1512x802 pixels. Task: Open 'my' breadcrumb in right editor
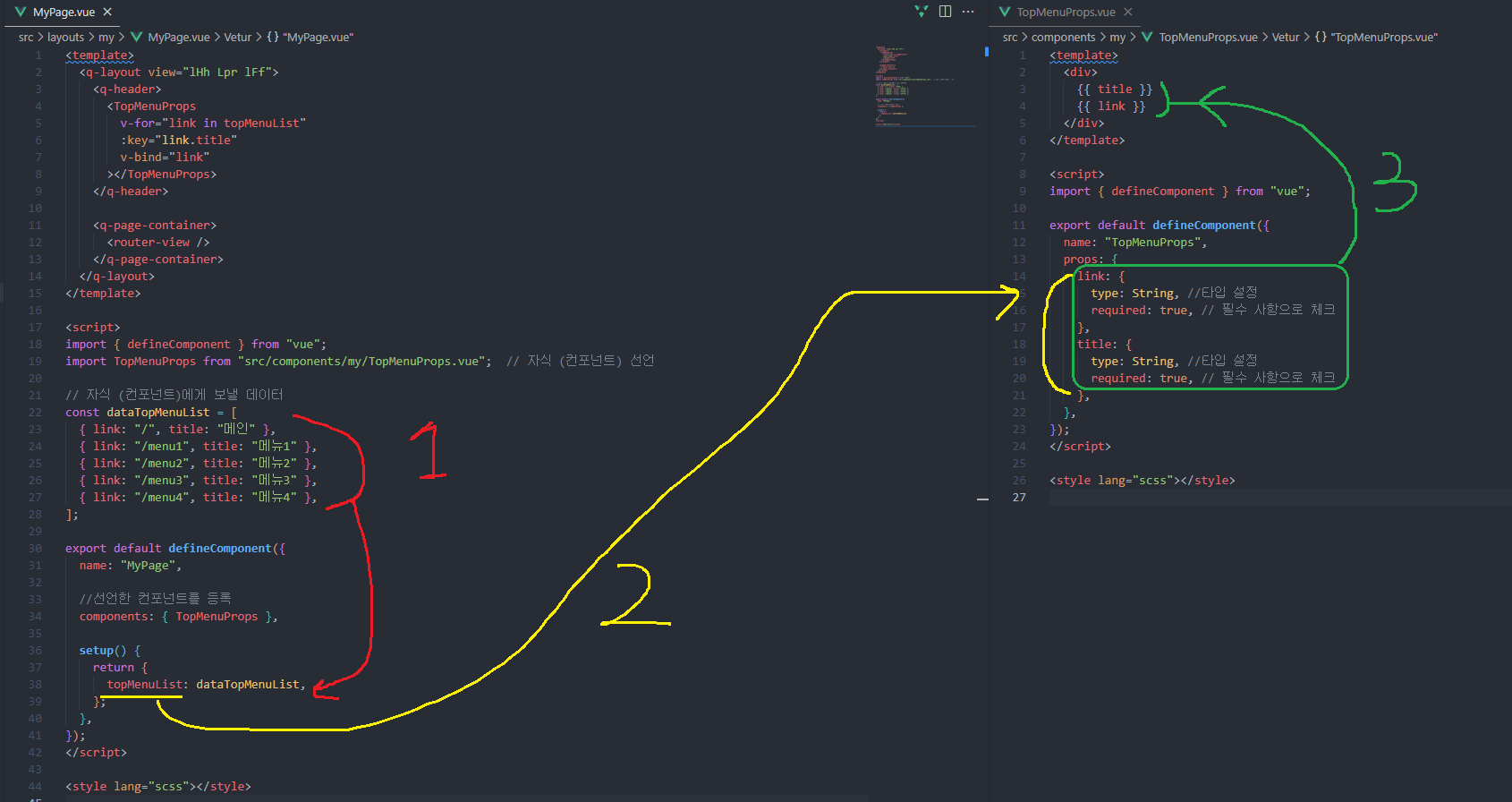[x=1117, y=37]
